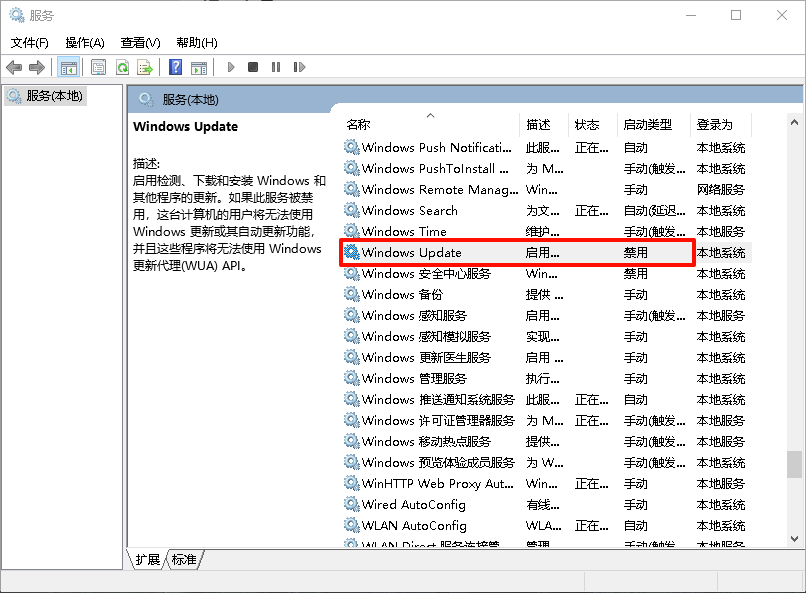This screenshot has width=806, height=593.
Task: Sort by the 名称 column header
Action: (x=431, y=124)
